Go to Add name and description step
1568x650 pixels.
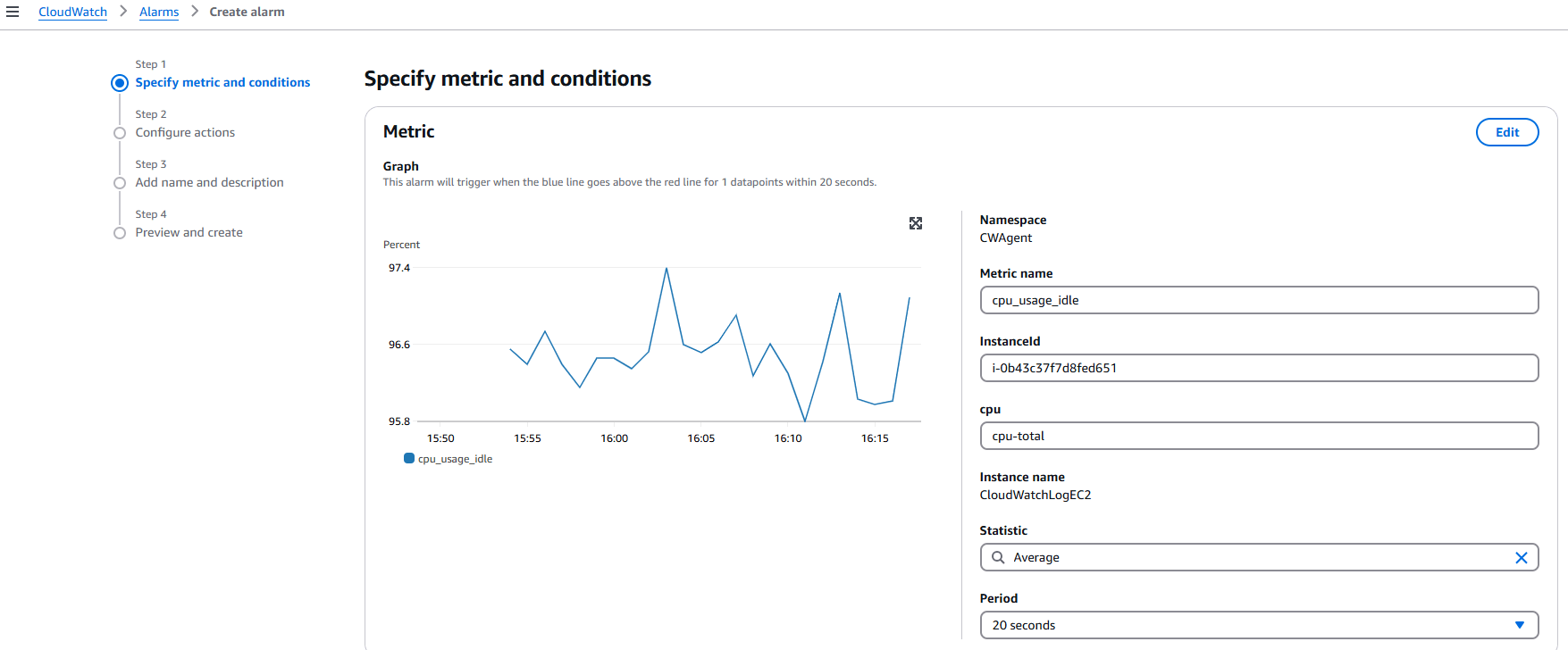click(209, 183)
